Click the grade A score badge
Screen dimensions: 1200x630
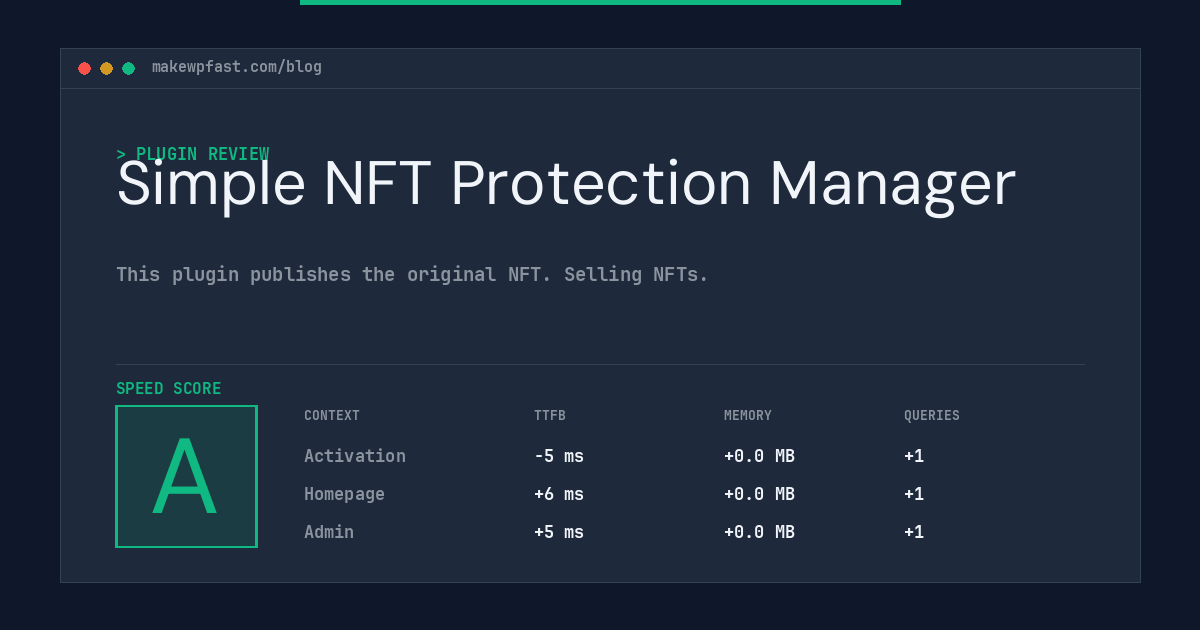tap(186, 476)
